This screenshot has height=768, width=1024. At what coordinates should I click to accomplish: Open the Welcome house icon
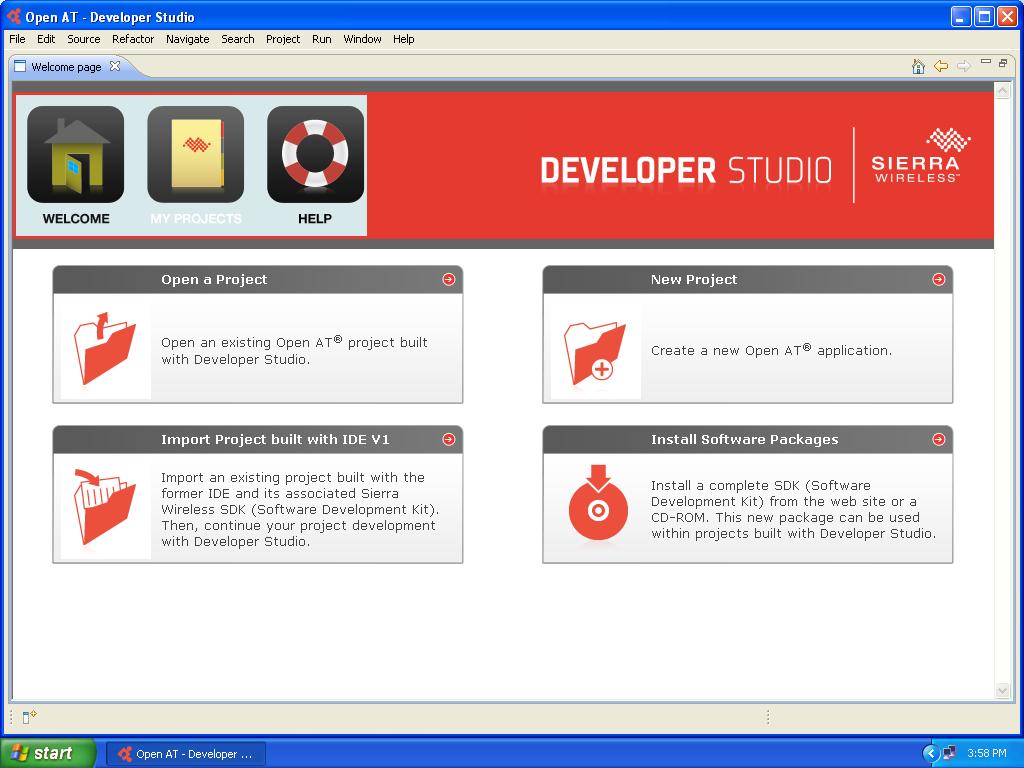(x=76, y=154)
